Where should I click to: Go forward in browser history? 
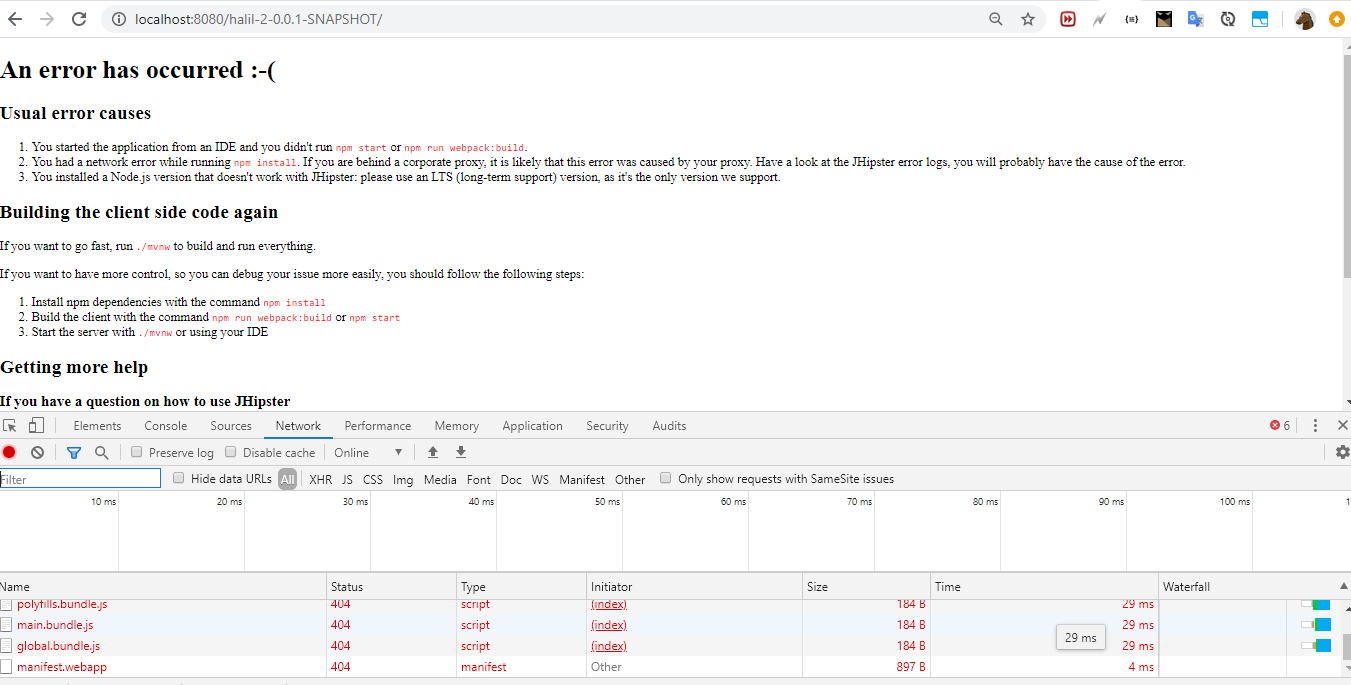47,19
